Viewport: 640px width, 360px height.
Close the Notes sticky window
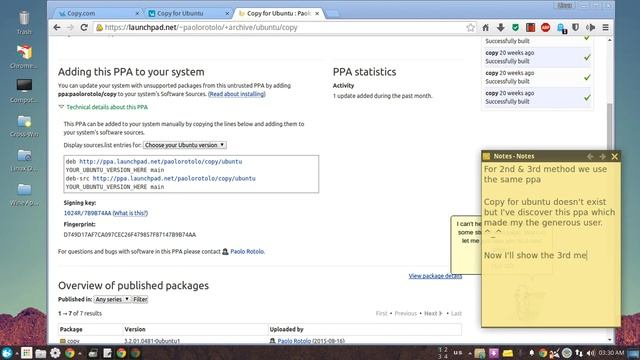point(615,156)
